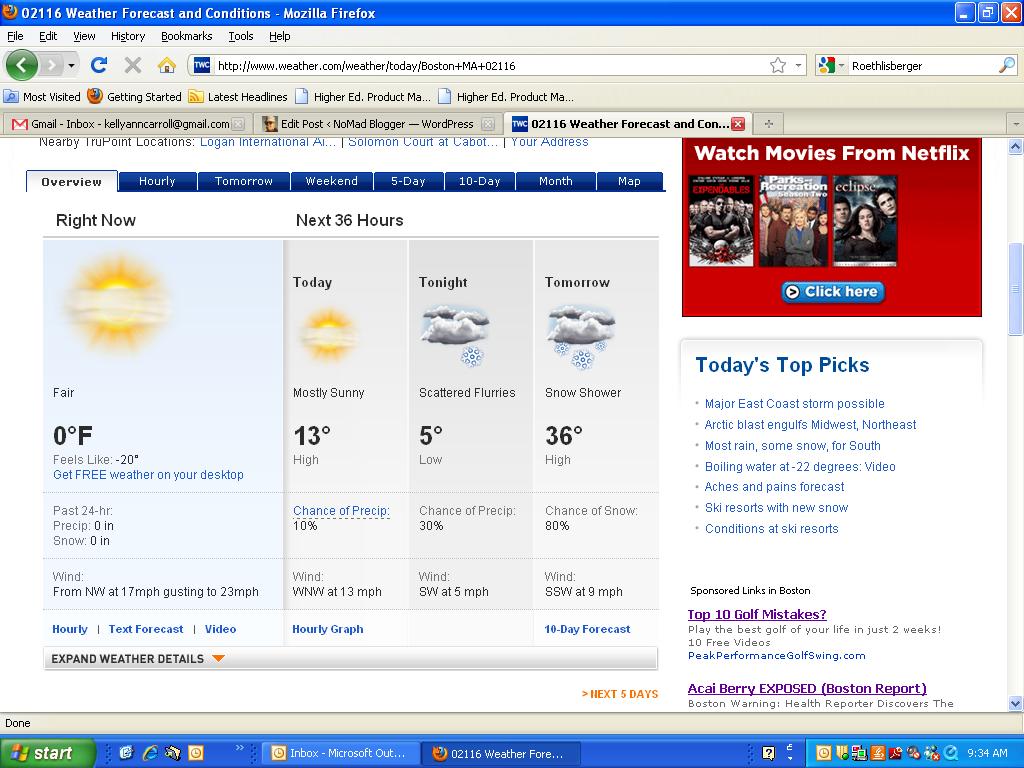The image size is (1024, 768).
Task: Reload the page with the refresh icon
Action: click(98, 65)
